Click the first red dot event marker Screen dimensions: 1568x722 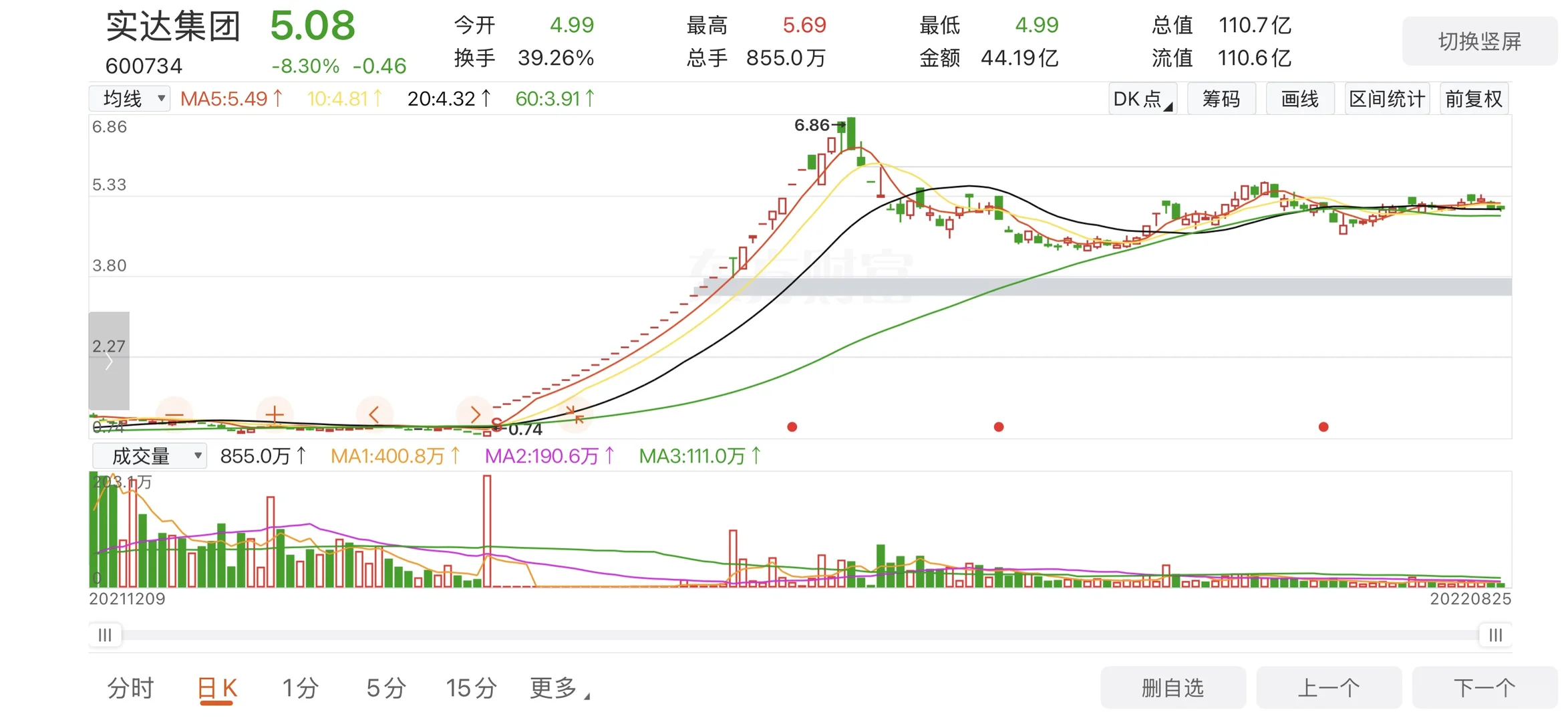coord(792,427)
